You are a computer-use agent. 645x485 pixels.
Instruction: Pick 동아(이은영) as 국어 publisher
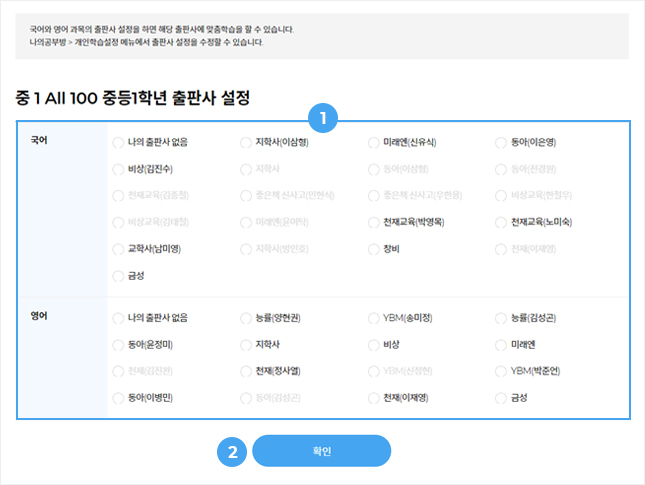[x=501, y=143]
